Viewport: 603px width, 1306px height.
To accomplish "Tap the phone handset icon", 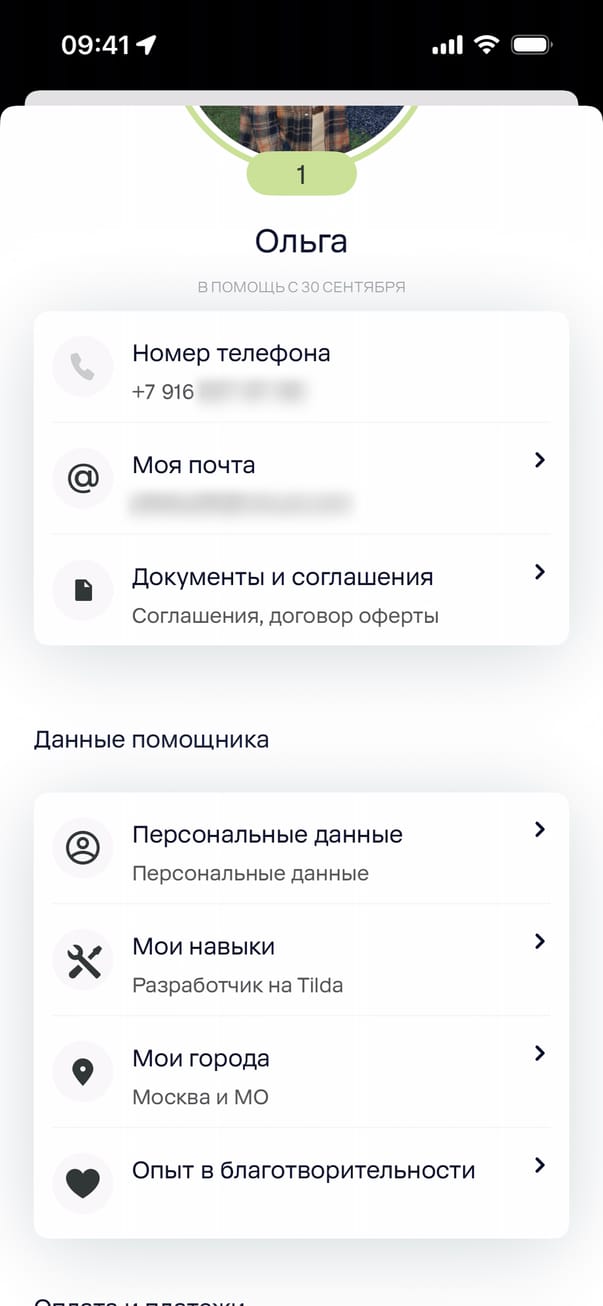I will (x=82, y=367).
